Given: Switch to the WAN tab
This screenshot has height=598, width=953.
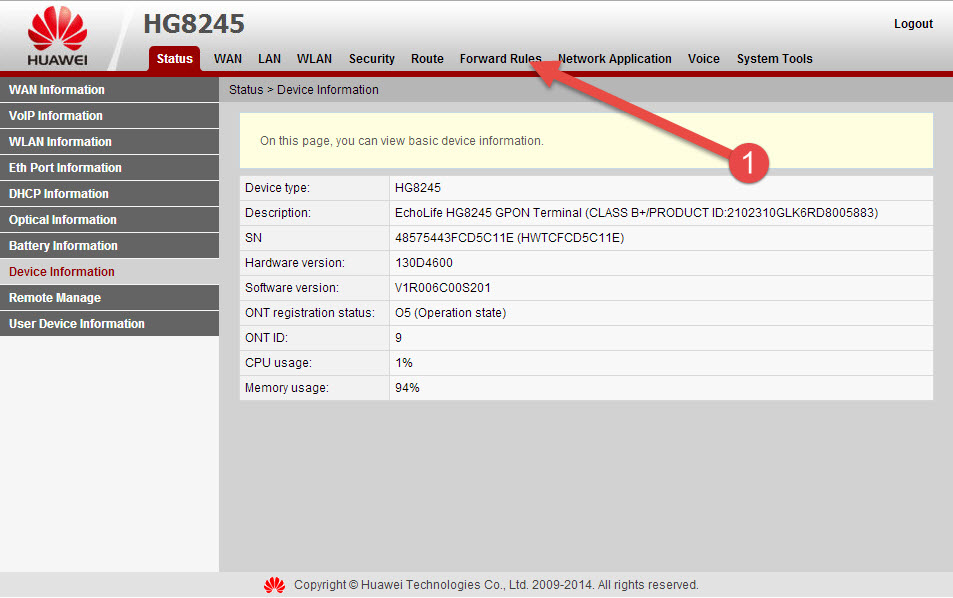Looking at the screenshot, I should coord(228,59).
